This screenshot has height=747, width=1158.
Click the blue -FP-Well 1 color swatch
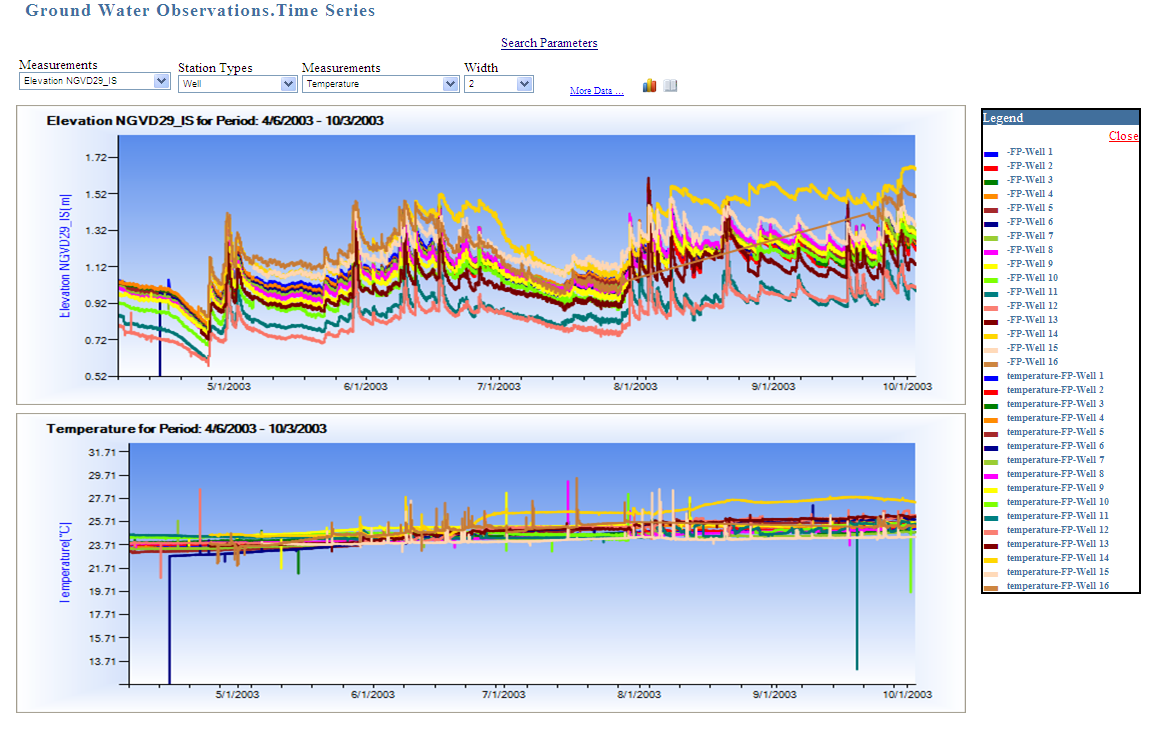(993, 152)
